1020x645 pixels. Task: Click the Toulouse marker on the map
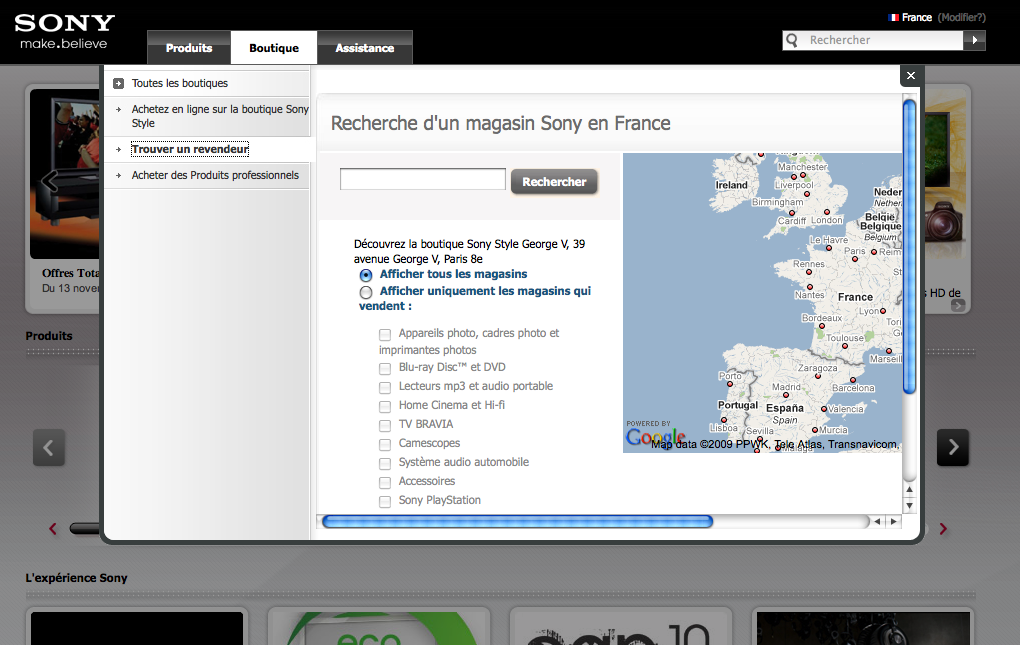[845, 346]
